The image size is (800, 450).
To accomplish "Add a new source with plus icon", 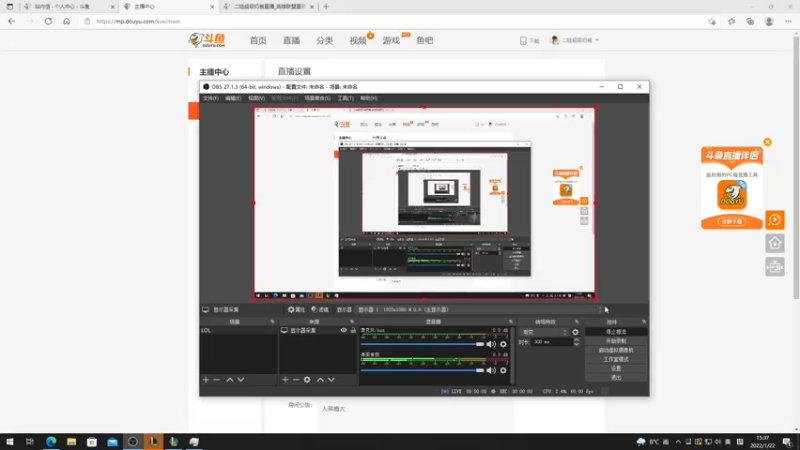I will [285, 380].
